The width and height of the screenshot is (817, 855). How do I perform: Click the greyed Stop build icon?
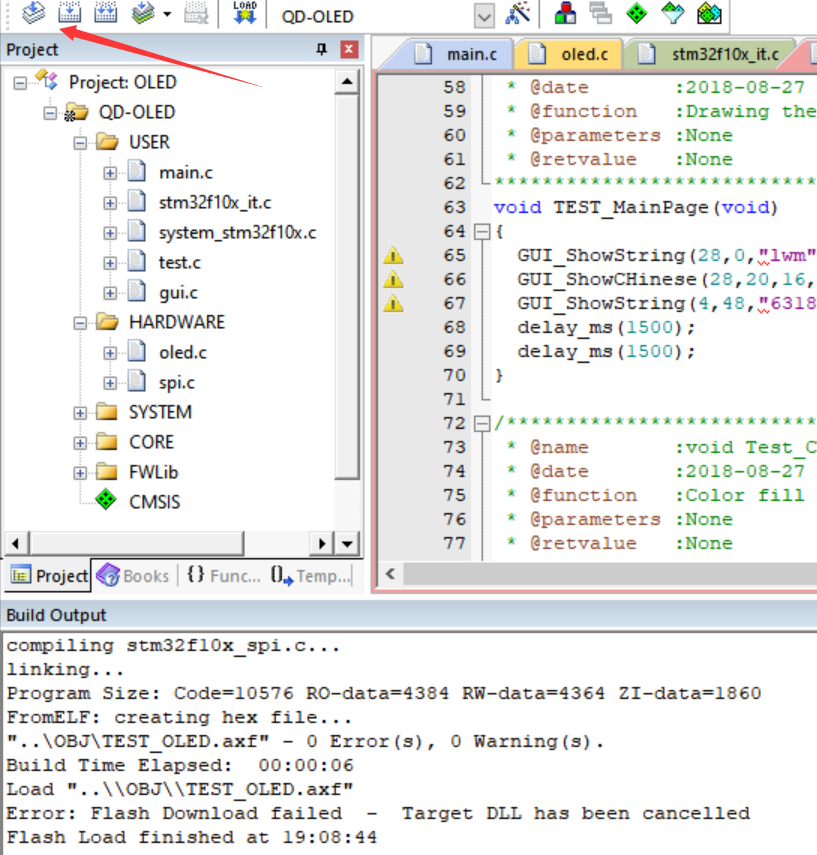196,13
